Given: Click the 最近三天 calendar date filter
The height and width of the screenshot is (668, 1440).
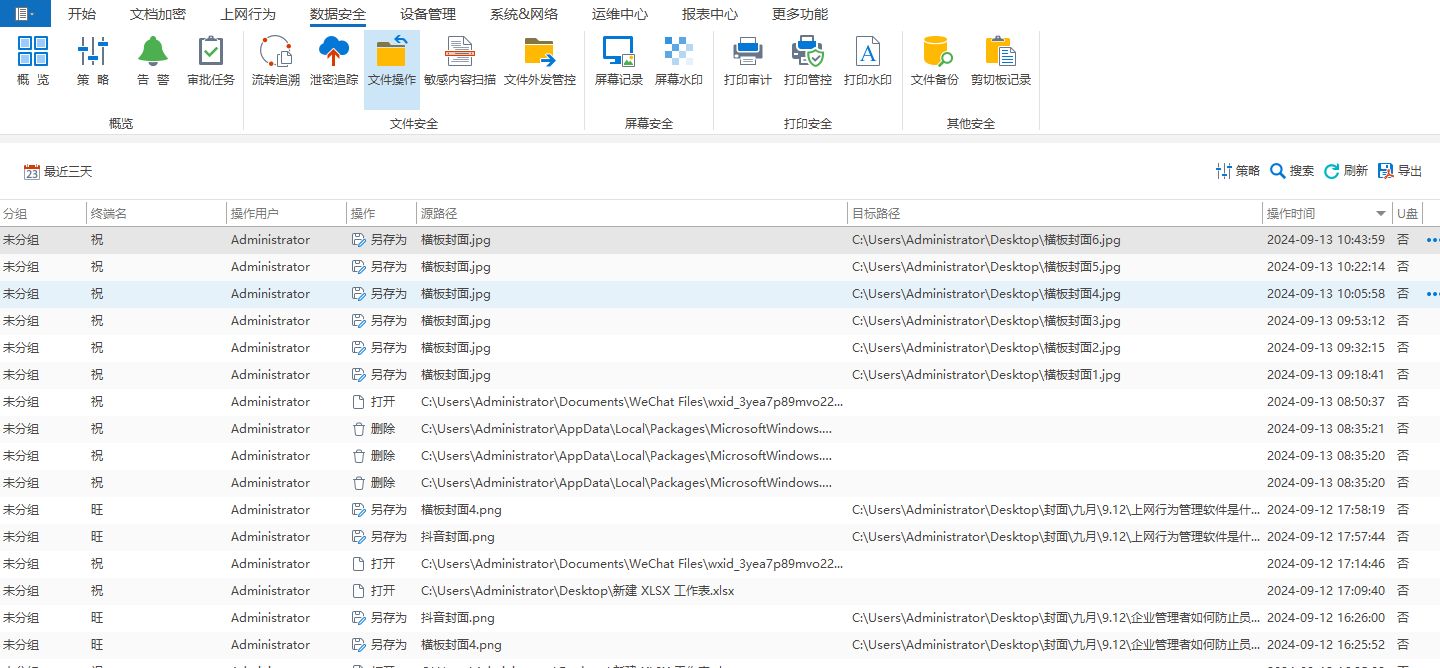Looking at the screenshot, I should tap(58, 172).
